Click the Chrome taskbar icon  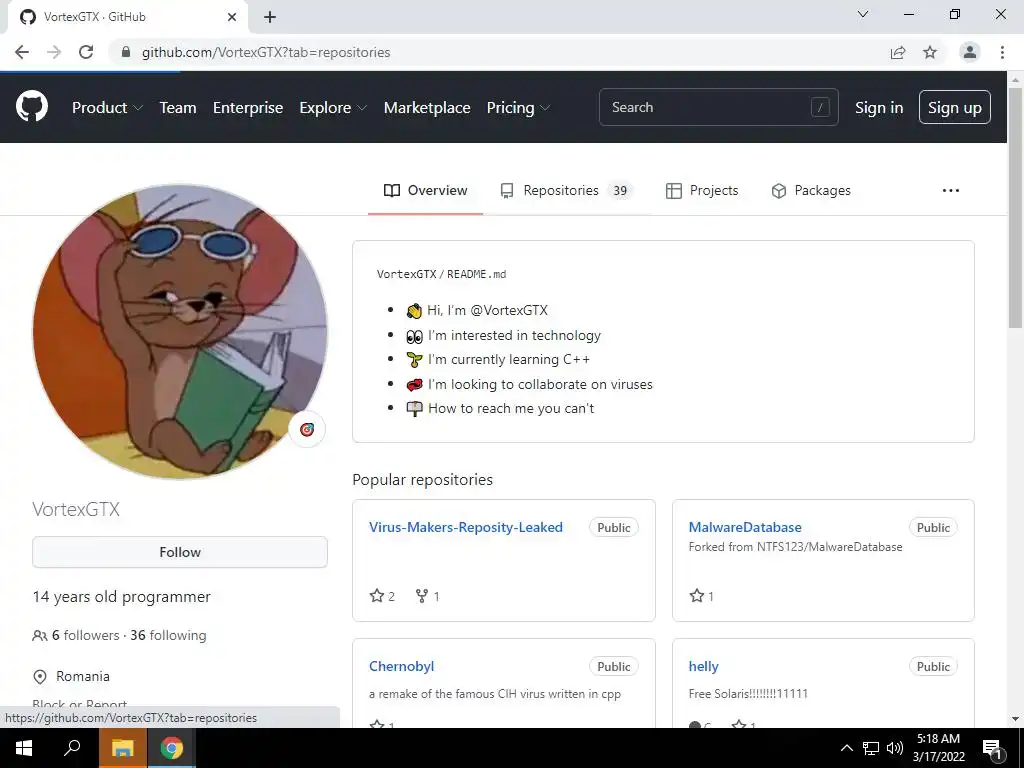[172, 748]
